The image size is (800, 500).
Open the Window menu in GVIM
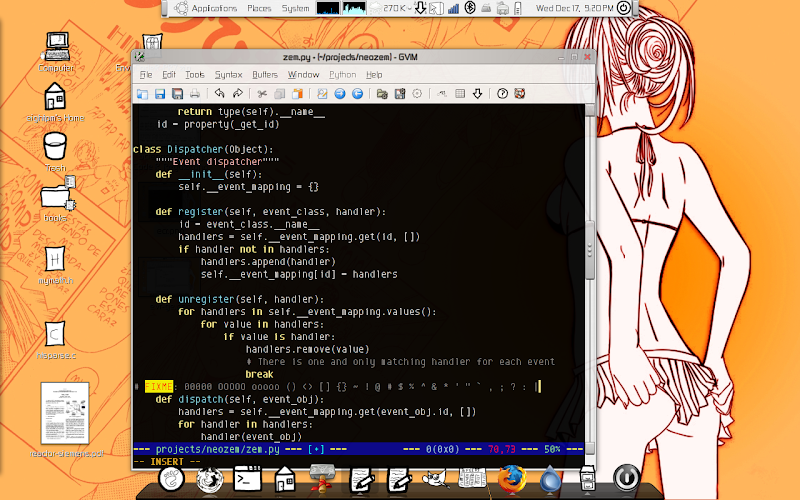(x=303, y=75)
